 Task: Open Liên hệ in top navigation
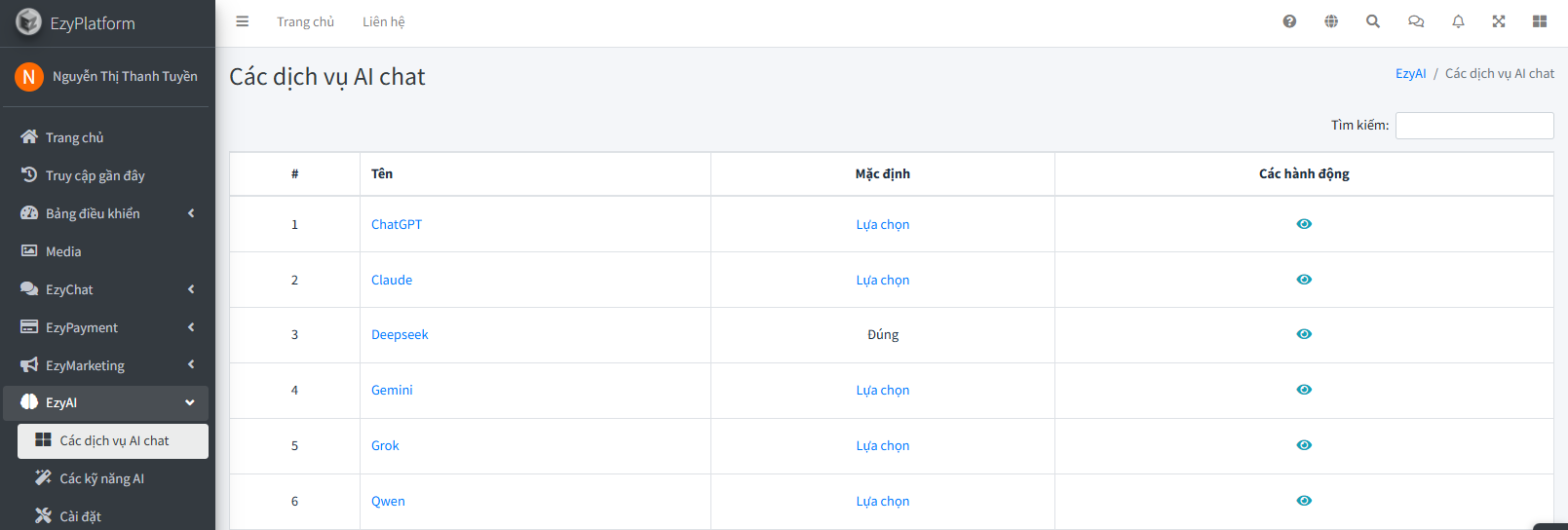(384, 21)
